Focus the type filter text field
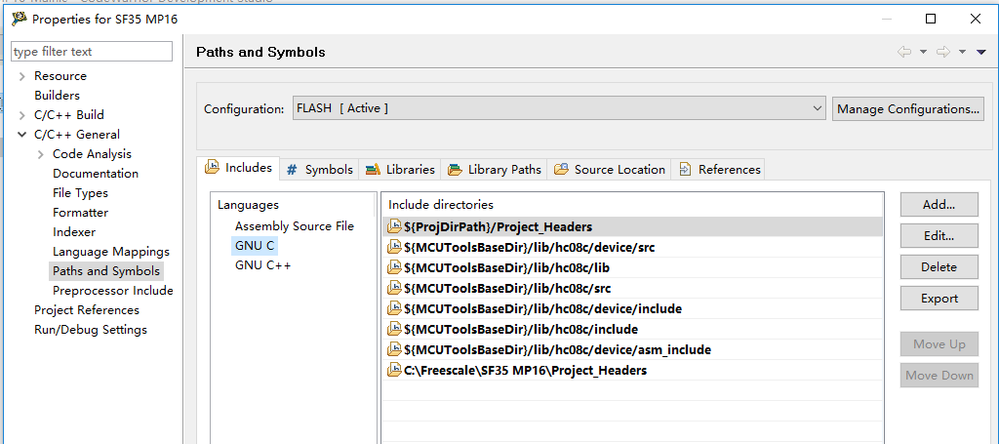The width and height of the screenshot is (999, 444). tap(92, 52)
